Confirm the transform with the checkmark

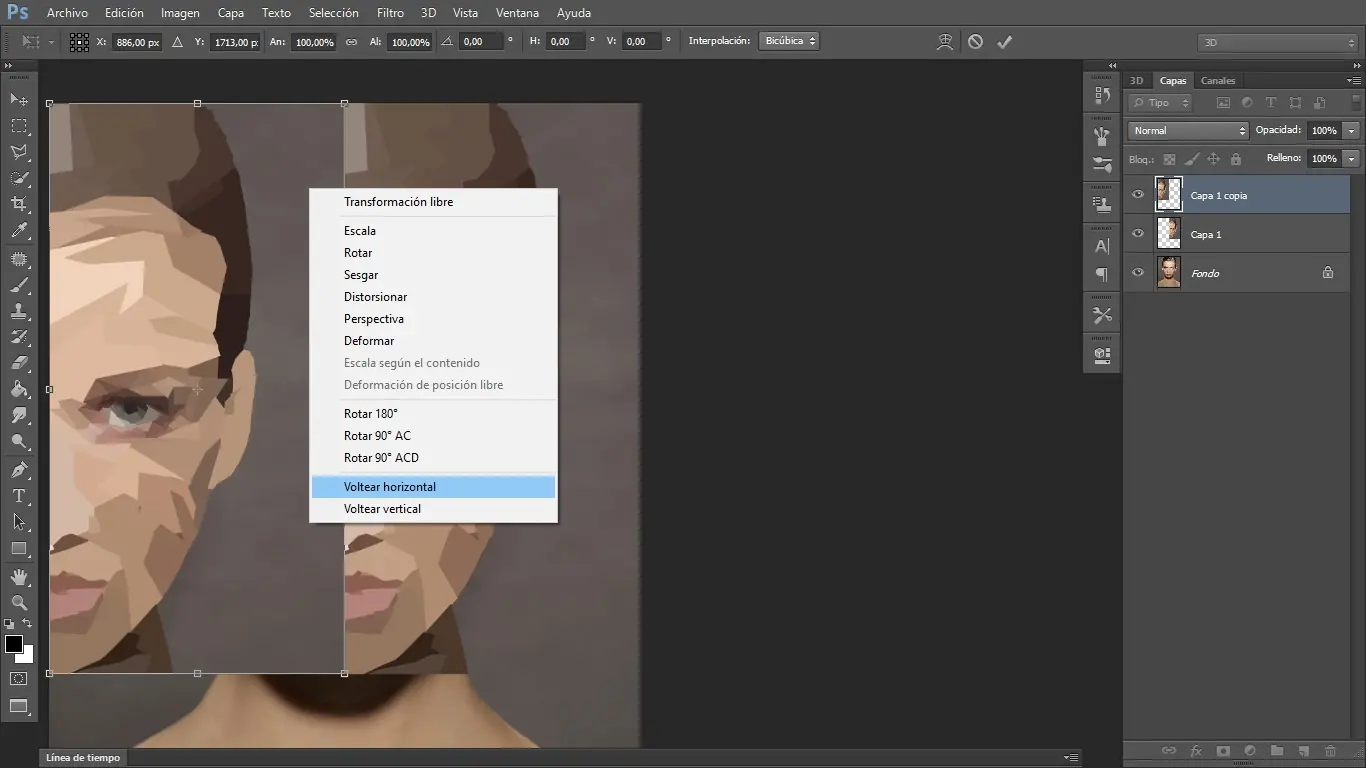pyautogui.click(x=1005, y=41)
